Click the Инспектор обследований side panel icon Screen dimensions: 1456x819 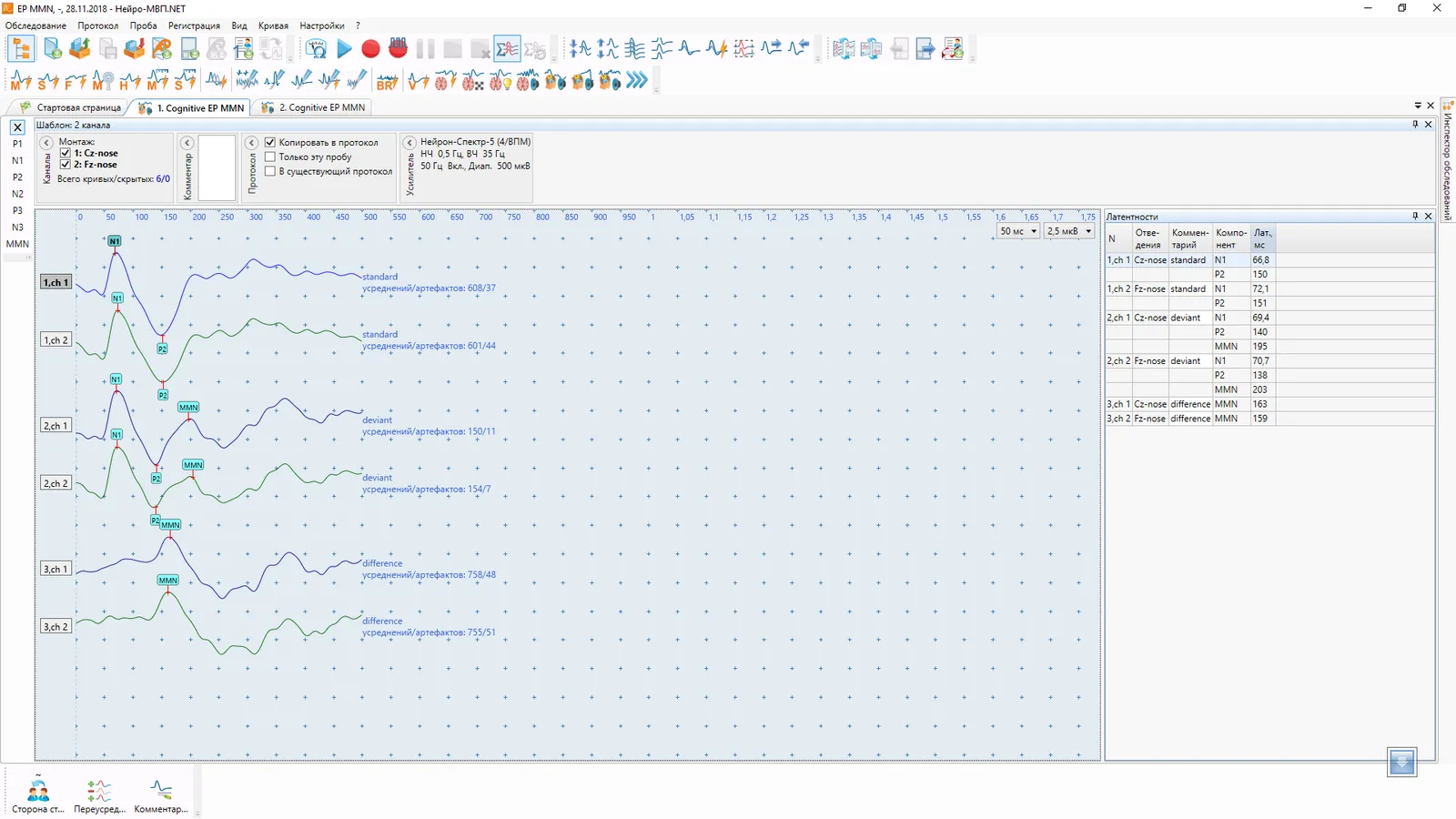point(1447,159)
